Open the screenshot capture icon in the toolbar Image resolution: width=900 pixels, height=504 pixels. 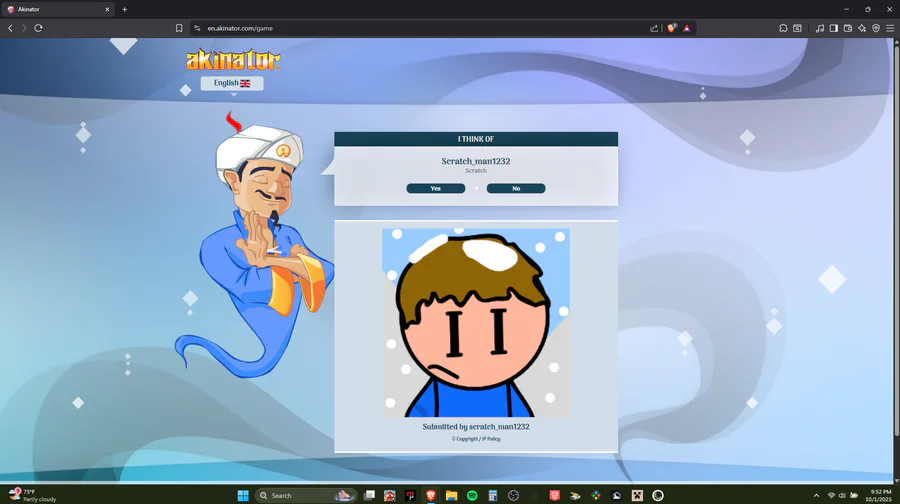798,28
